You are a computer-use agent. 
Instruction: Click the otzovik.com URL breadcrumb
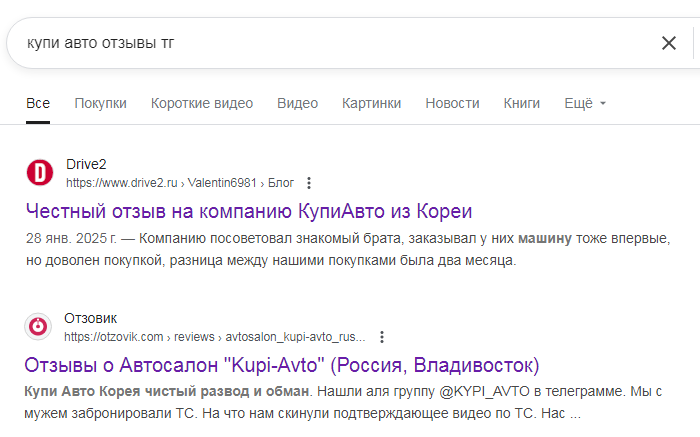pyautogui.click(x=215, y=337)
